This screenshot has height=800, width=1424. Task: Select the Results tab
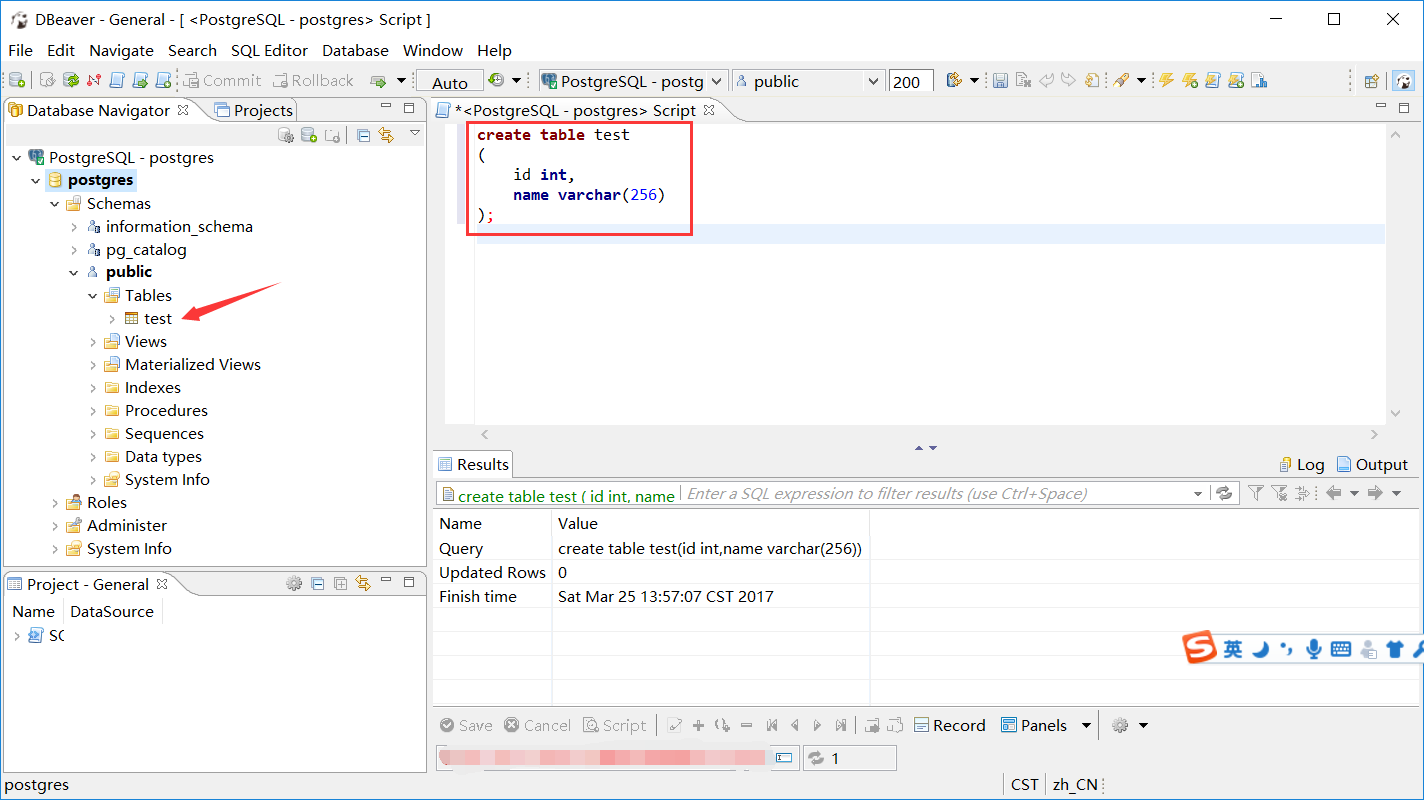(474, 464)
